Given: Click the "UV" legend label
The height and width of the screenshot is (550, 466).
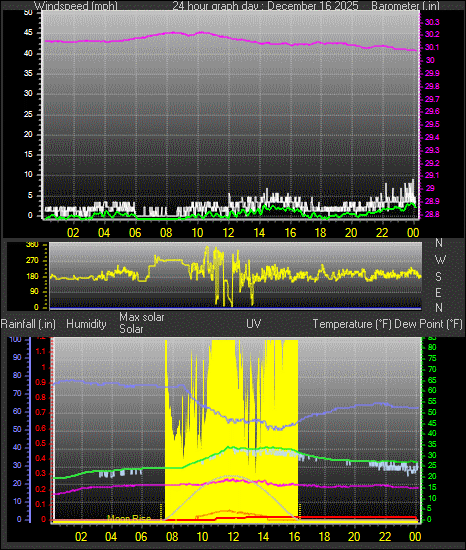Looking at the screenshot, I should pos(254,323).
